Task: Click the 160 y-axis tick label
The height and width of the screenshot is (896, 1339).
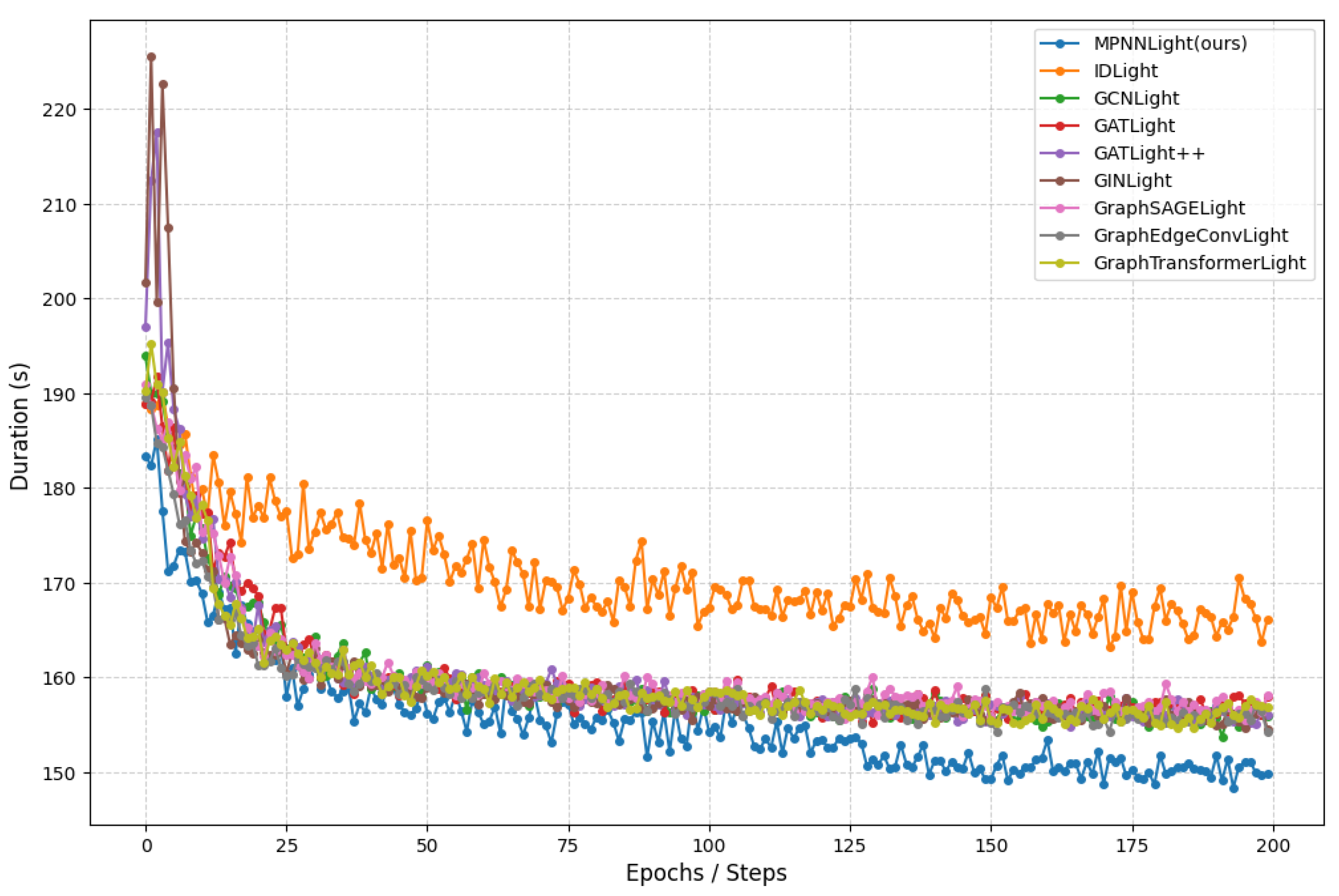Action: pos(60,678)
